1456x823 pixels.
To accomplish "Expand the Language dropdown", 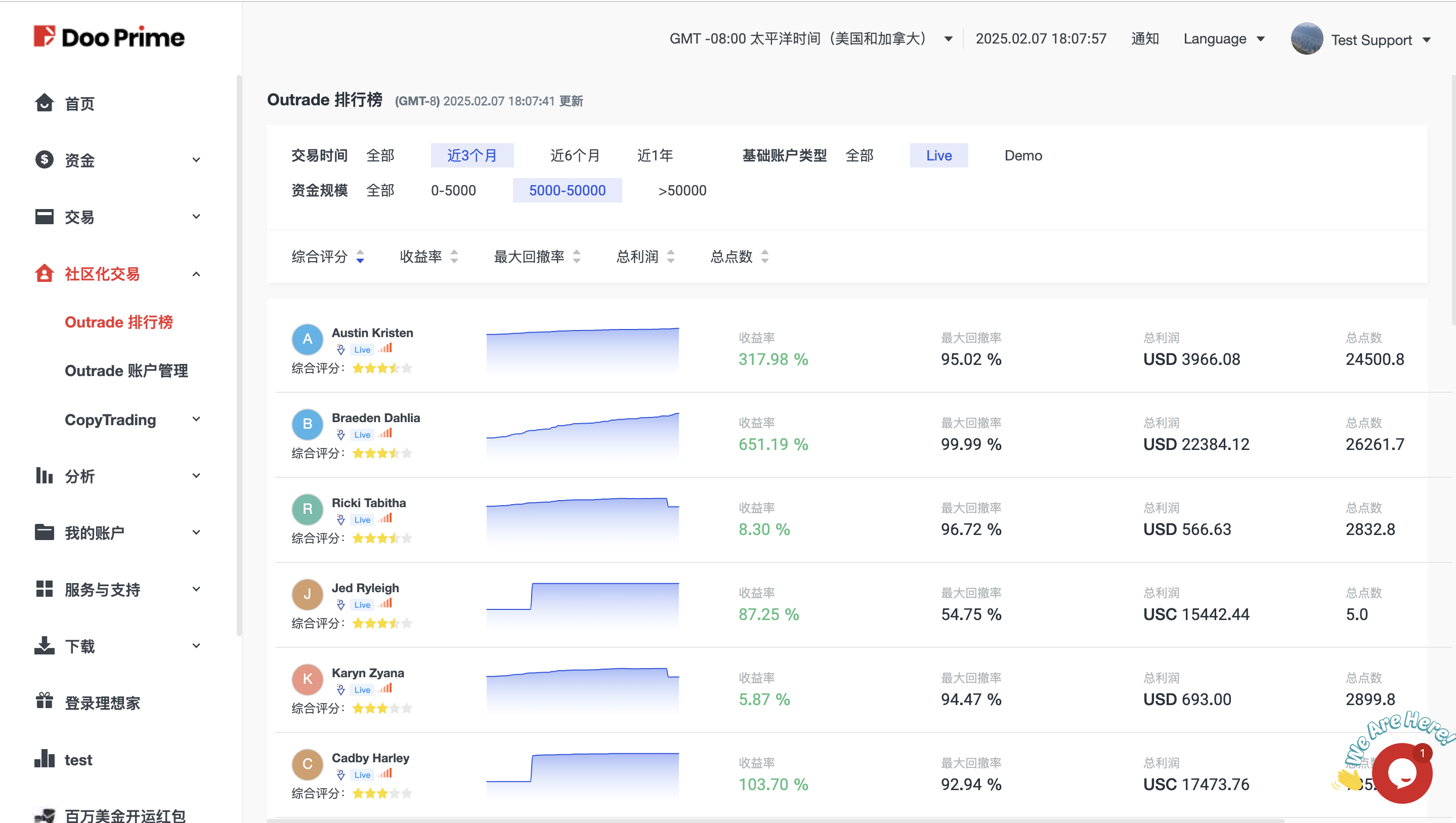I will pyautogui.click(x=1224, y=38).
